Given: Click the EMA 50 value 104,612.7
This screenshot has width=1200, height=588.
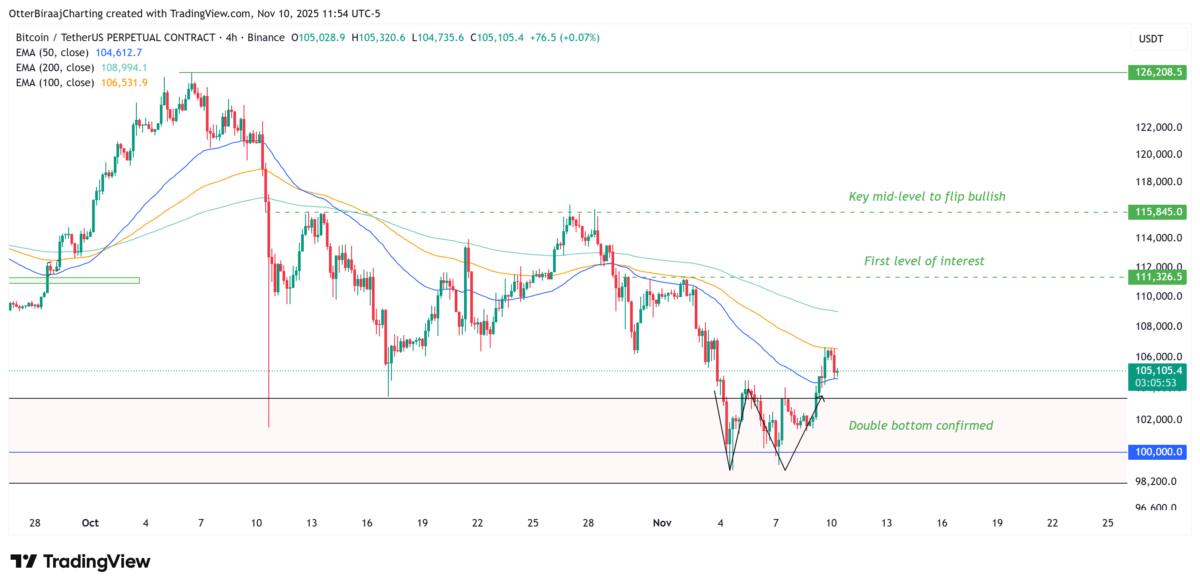Looking at the screenshot, I should 117,52.
